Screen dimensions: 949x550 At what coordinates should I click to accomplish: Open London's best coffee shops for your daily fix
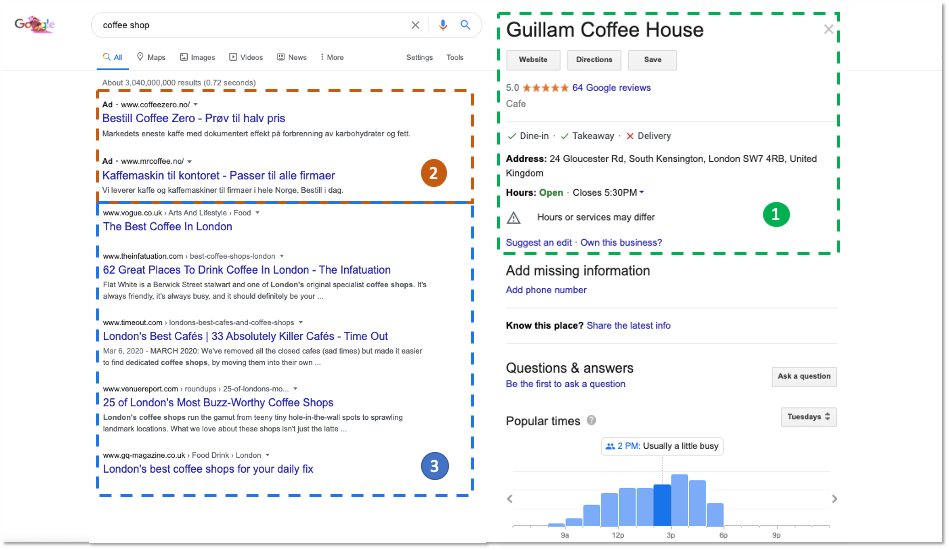point(208,470)
